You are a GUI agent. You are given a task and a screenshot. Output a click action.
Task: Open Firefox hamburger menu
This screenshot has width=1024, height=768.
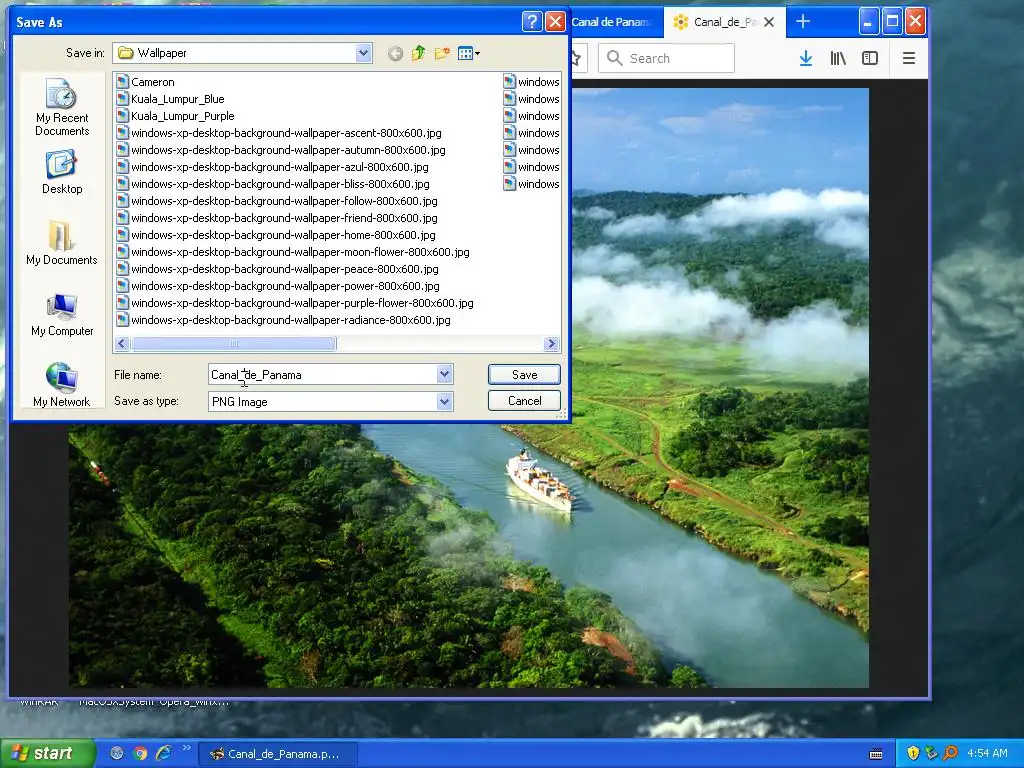(x=908, y=58)
